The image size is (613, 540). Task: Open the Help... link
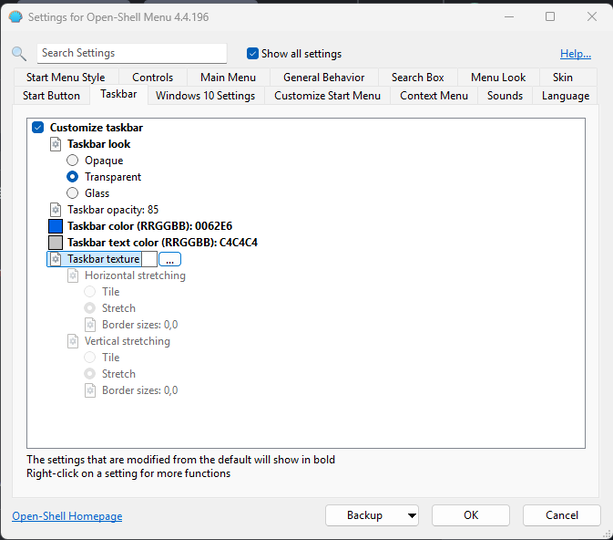575,54
